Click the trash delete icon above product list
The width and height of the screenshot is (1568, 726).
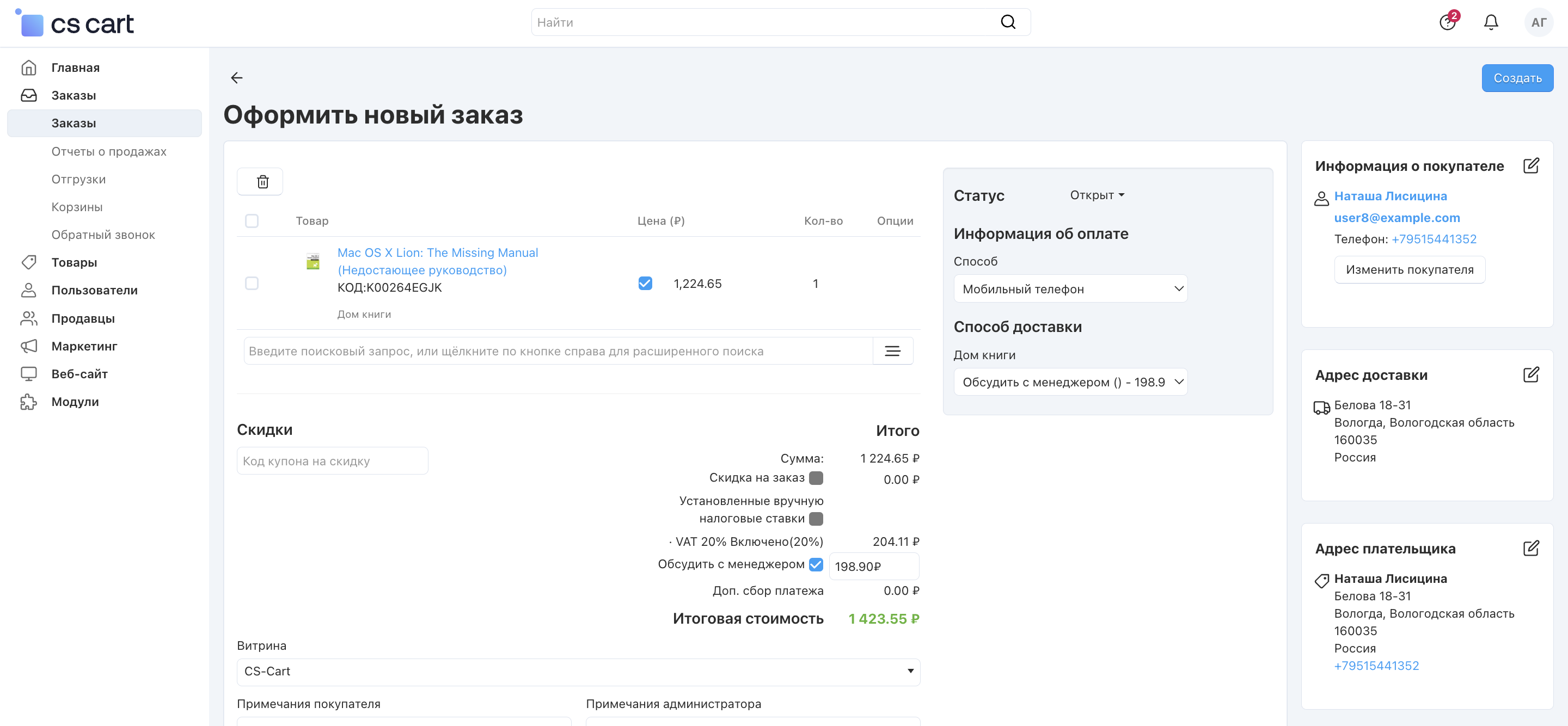tap(262, 181)
